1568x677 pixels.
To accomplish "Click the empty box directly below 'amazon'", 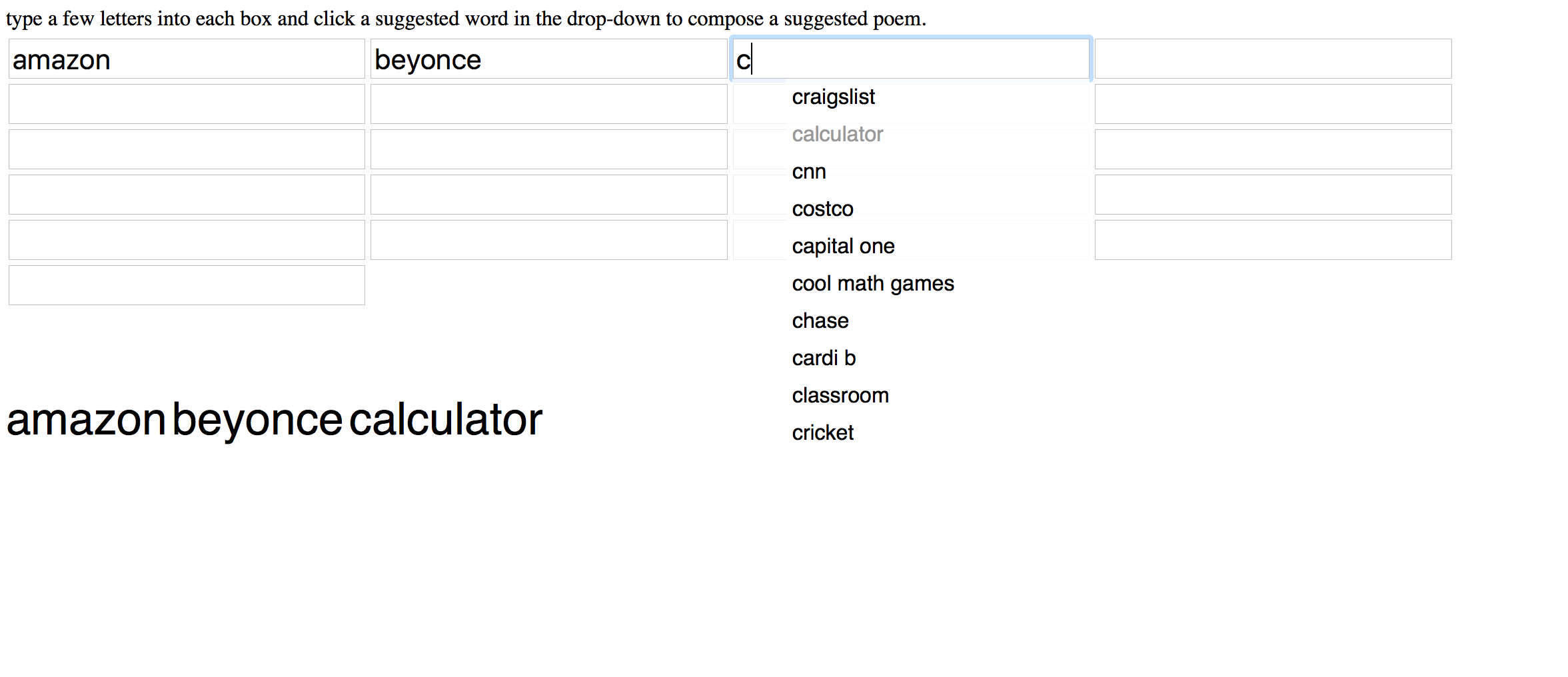I will pos(187,104).
